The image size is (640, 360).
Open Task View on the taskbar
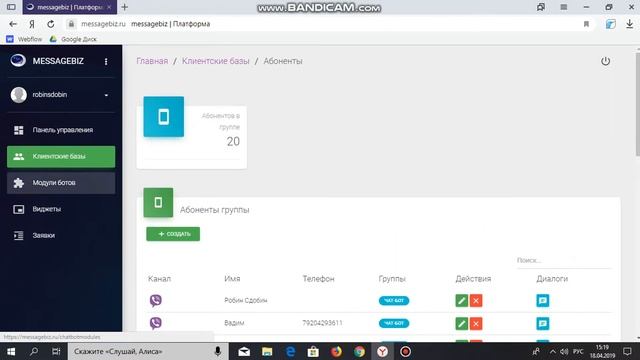tap(56, 351)
